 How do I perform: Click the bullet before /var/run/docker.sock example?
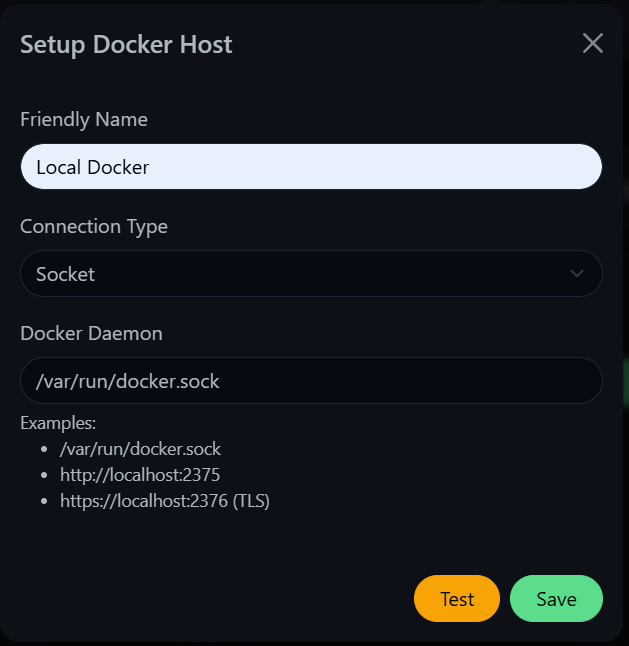[x=44, y=449]
